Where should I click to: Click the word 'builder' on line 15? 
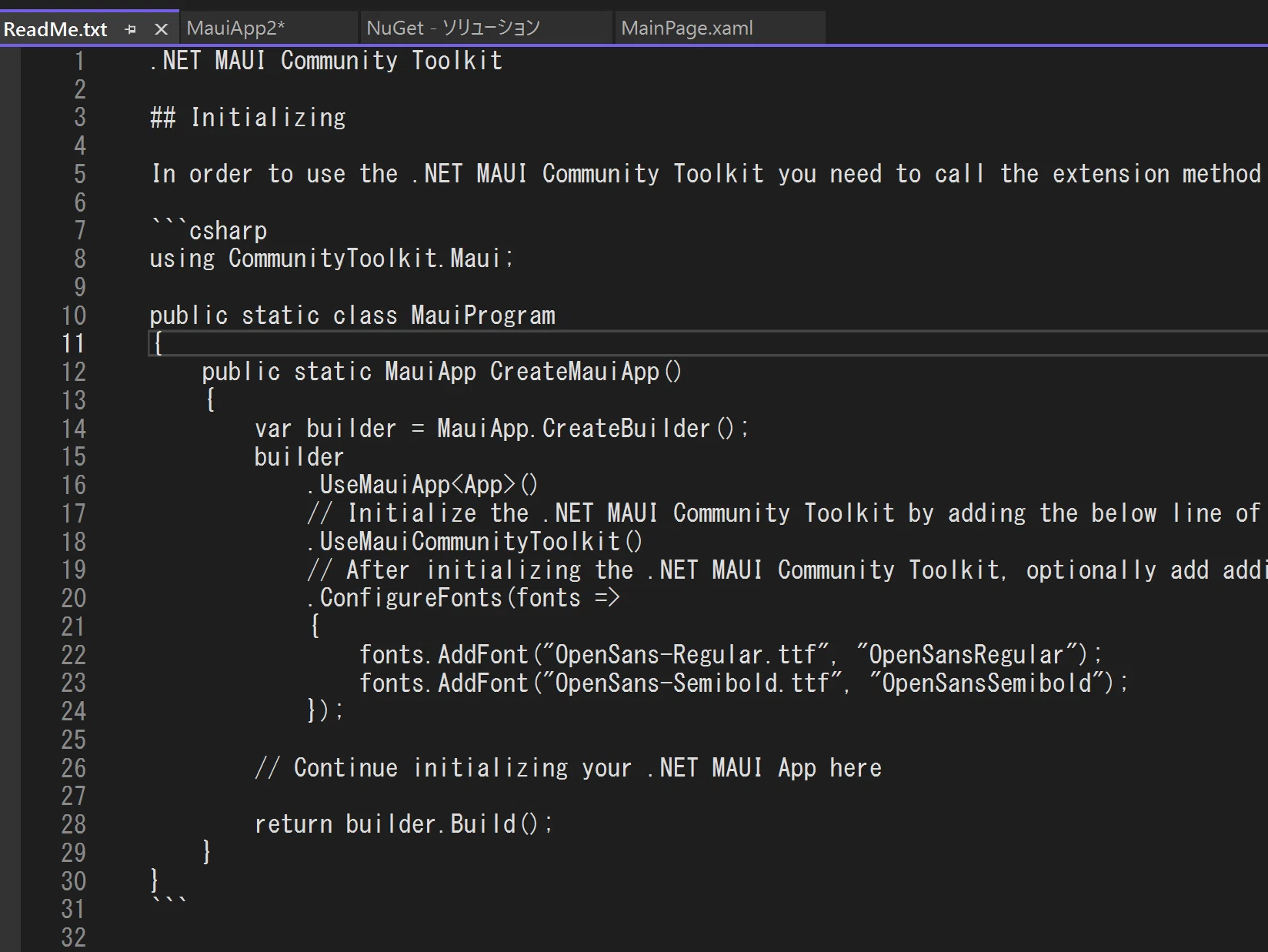299,457
